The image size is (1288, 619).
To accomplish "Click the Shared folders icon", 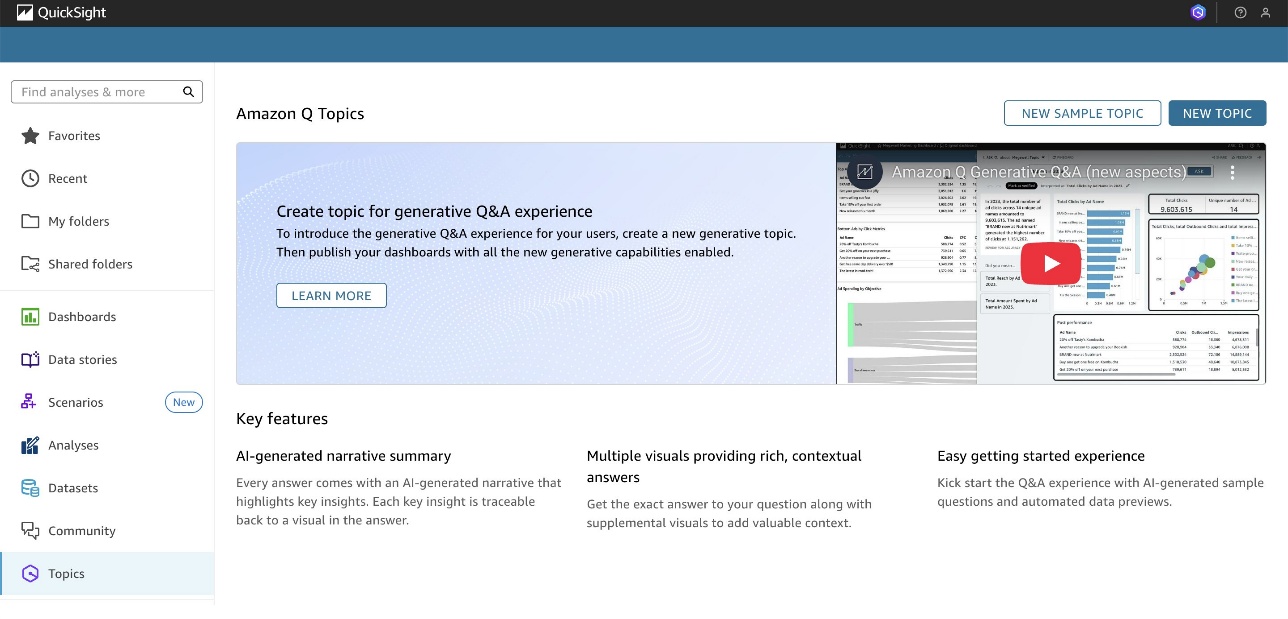I will pos(30,264).
